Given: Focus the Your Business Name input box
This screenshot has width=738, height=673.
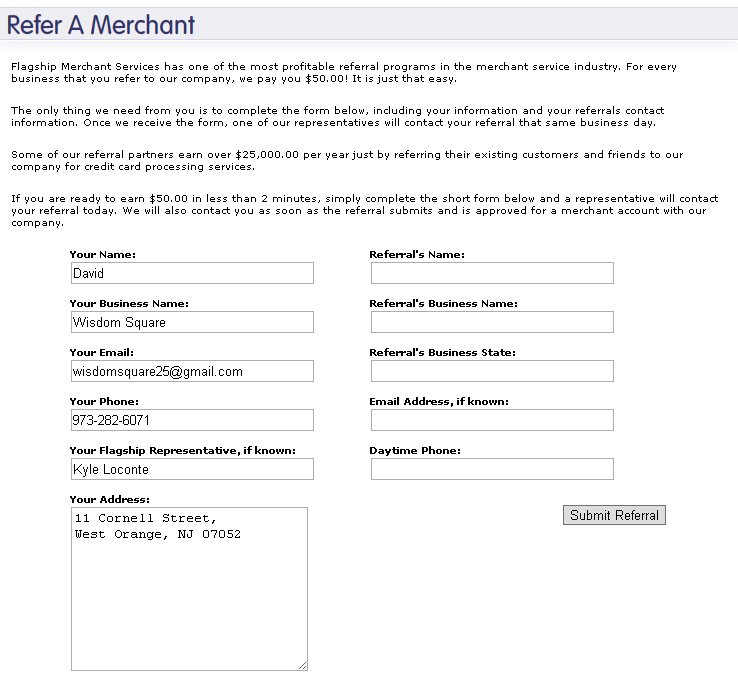Looking at the screenshot, I should tap(191, 322).
